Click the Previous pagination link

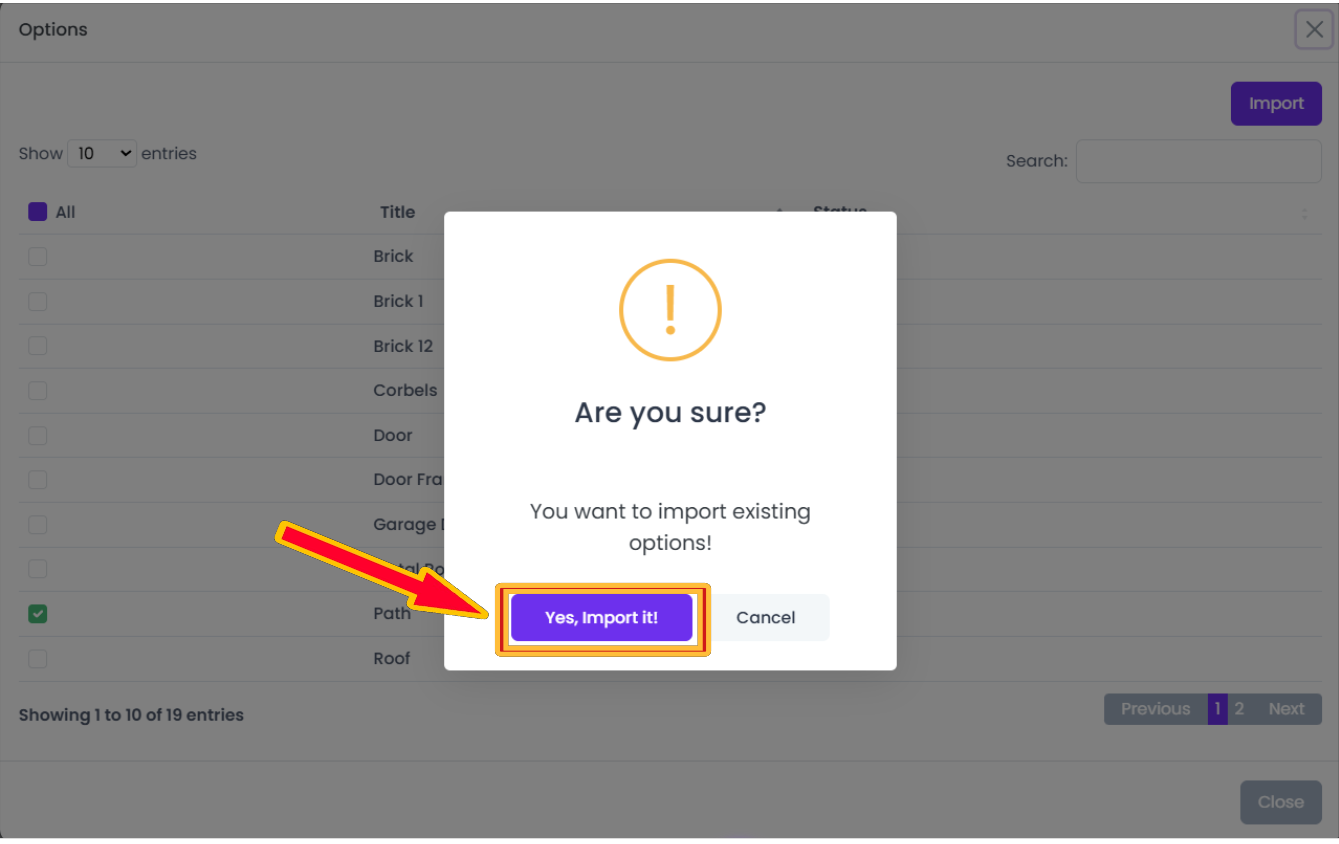[1155, 709]
